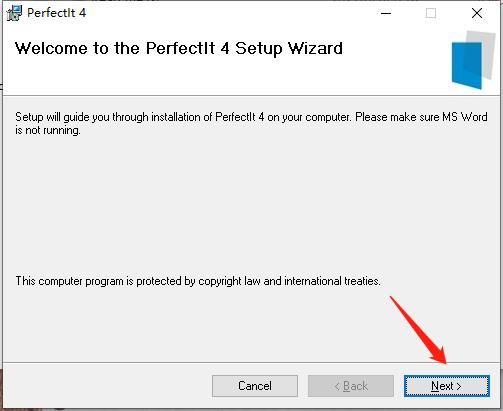The image size is (503, 411).
Task: Click the "PerfectIt 4" title bar text
Action: point(56,13)
